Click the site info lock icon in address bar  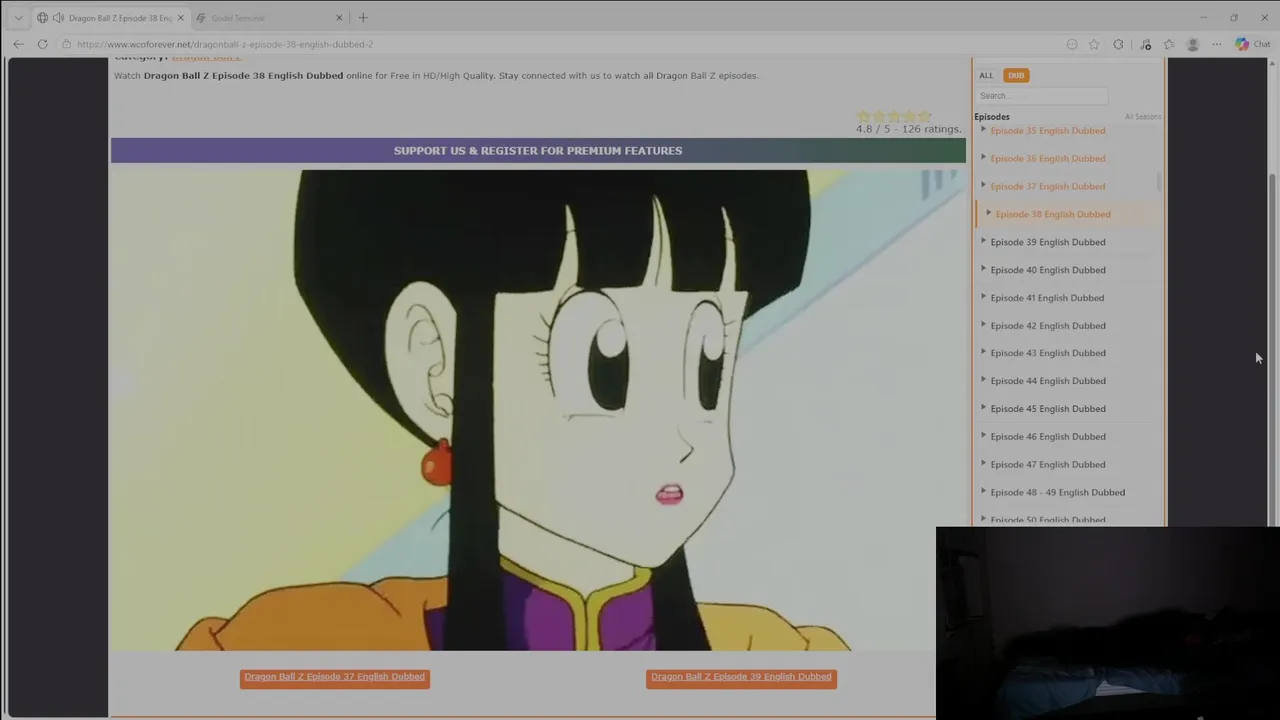(66, 44)
